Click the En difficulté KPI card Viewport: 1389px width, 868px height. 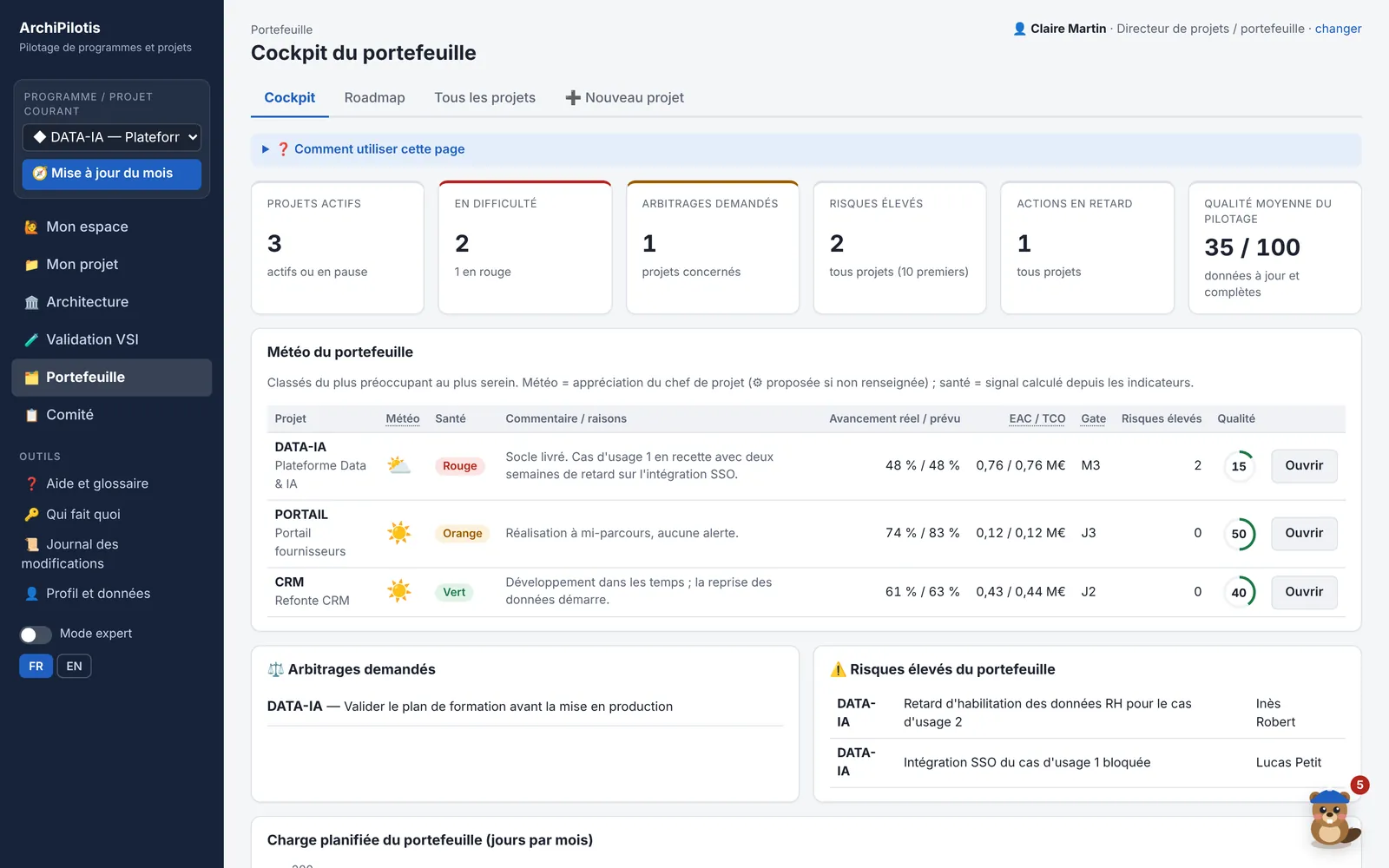point(525,247)
